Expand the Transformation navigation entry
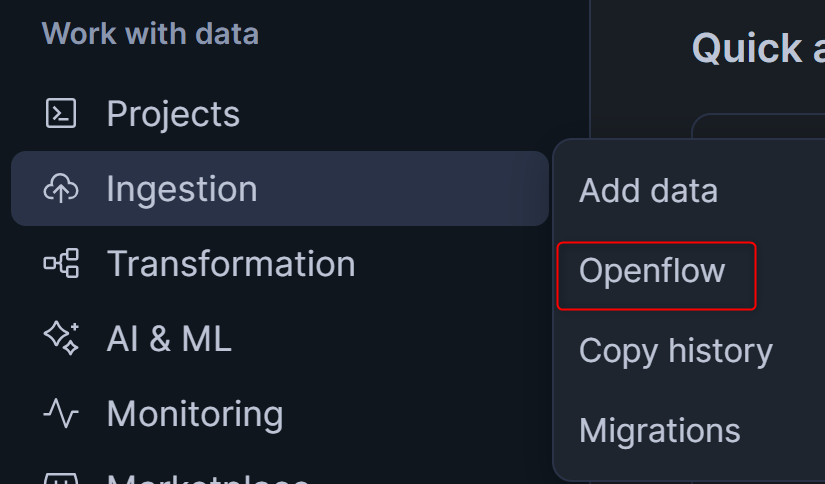Viewport: 825px width, 484px height. pyautogui.click(x=231, y=264)
